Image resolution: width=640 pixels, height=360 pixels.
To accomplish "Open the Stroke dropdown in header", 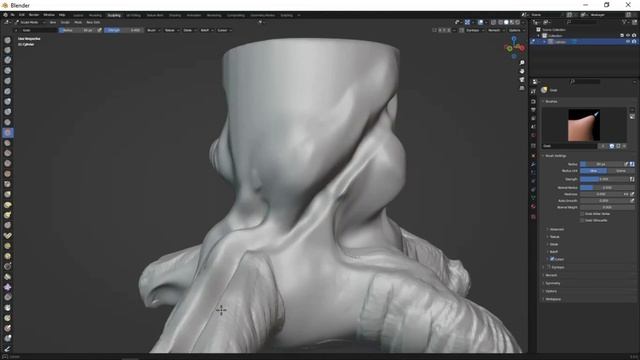I will 189,30.
